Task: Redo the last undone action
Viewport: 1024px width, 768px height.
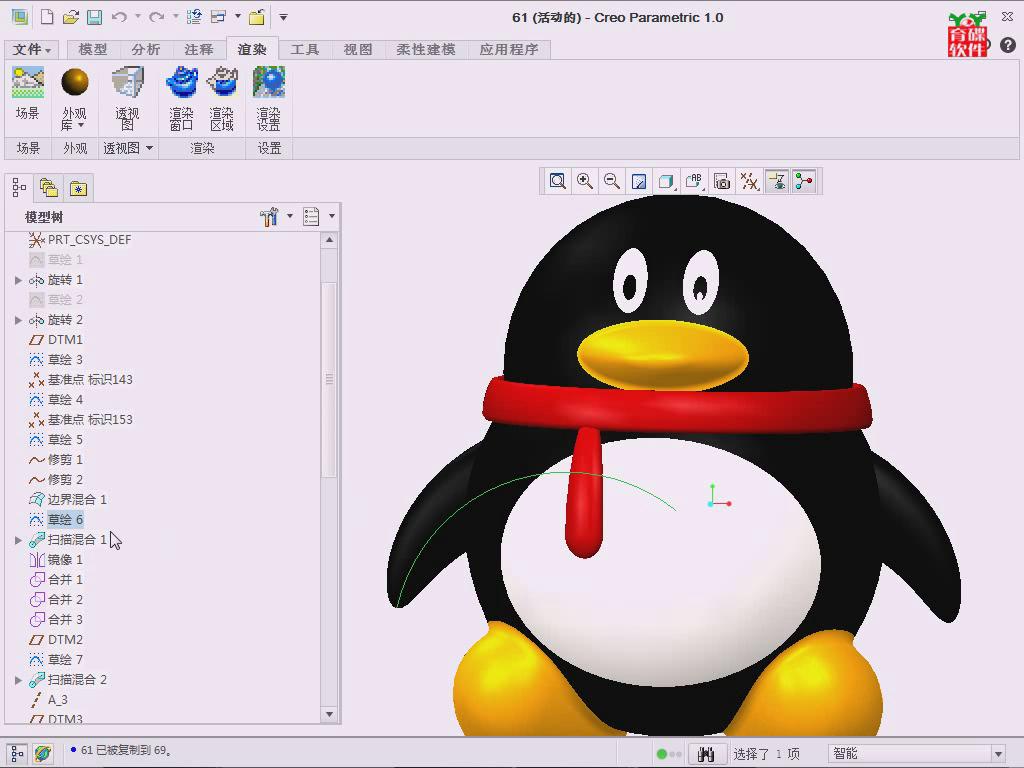Action: tap(156, 17)
